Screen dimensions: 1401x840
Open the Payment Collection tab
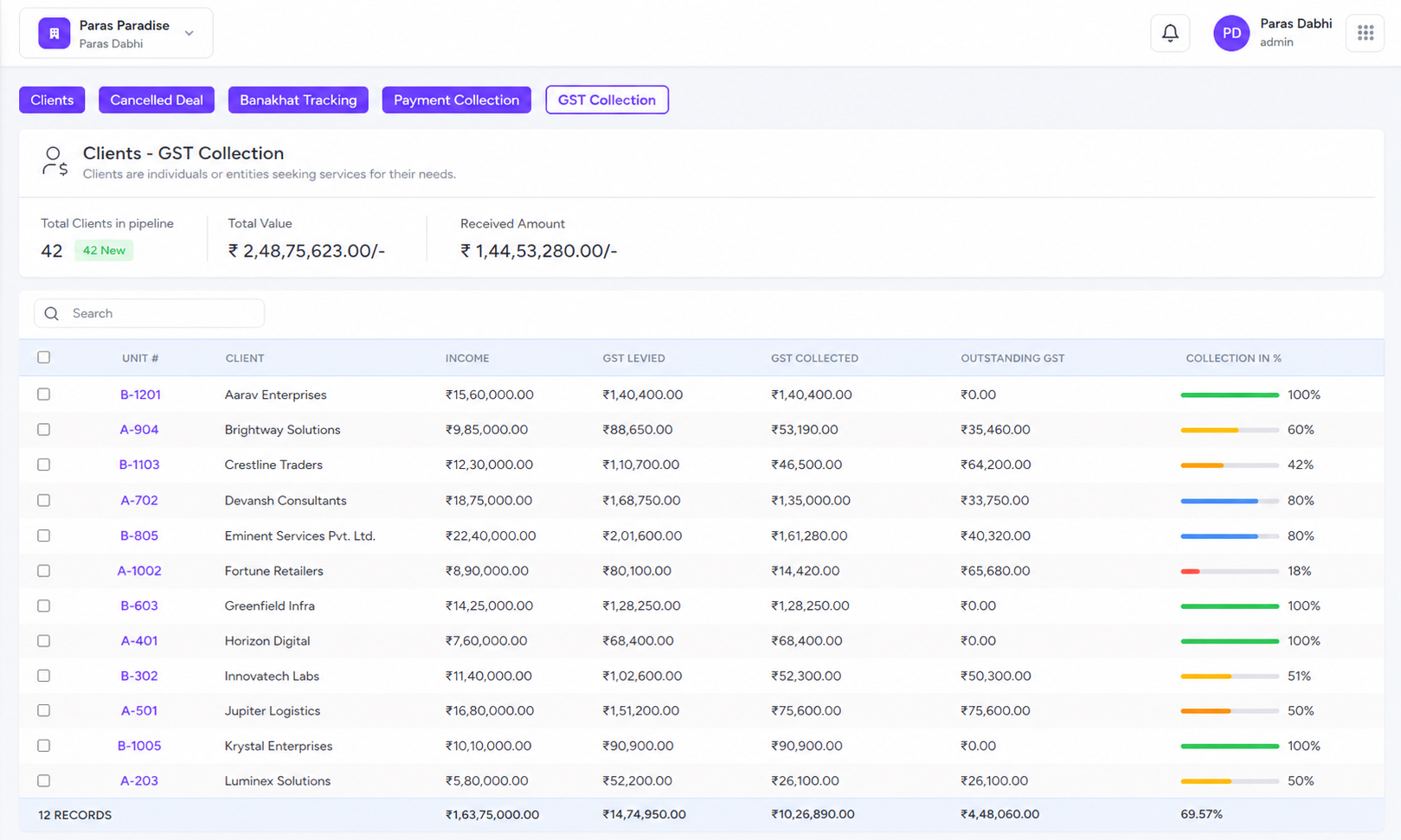point(457,99)
